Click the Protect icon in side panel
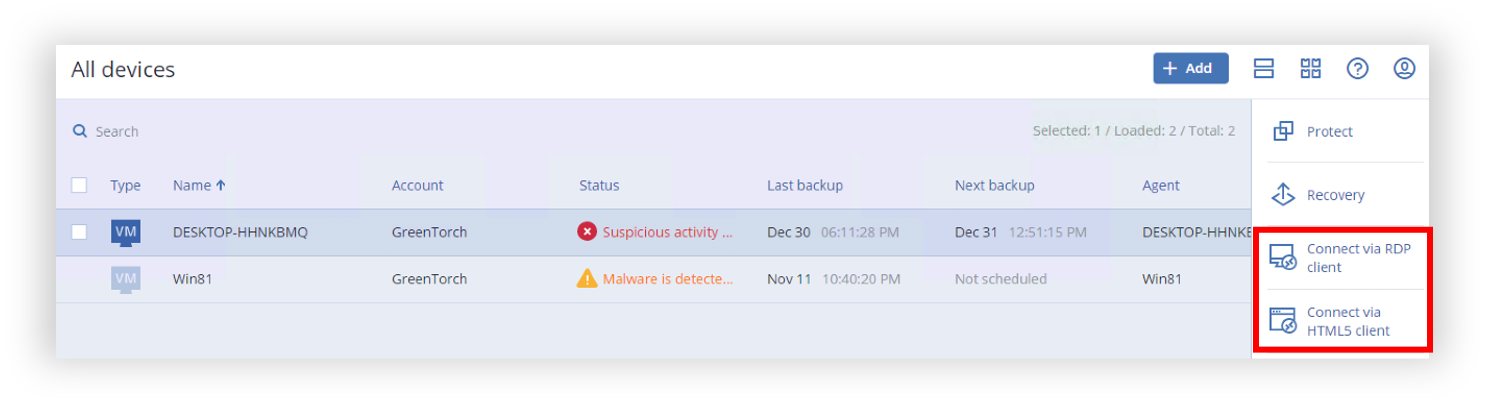The height and width of the screenshot is (404, 1485). 1283,131
